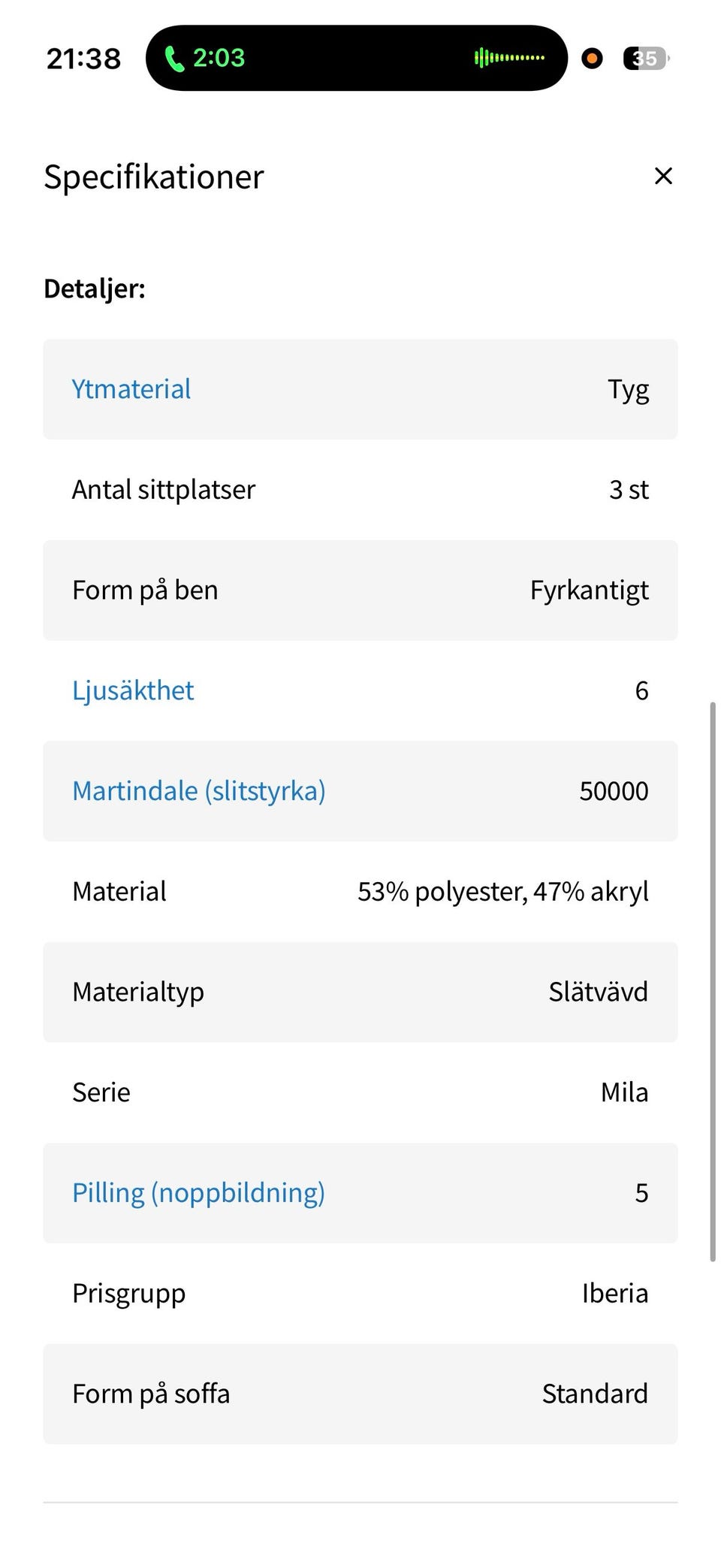721x1568 pixels.
Task: Tap the 21:38 status bar clock
Action: click(x=83, y=59)
